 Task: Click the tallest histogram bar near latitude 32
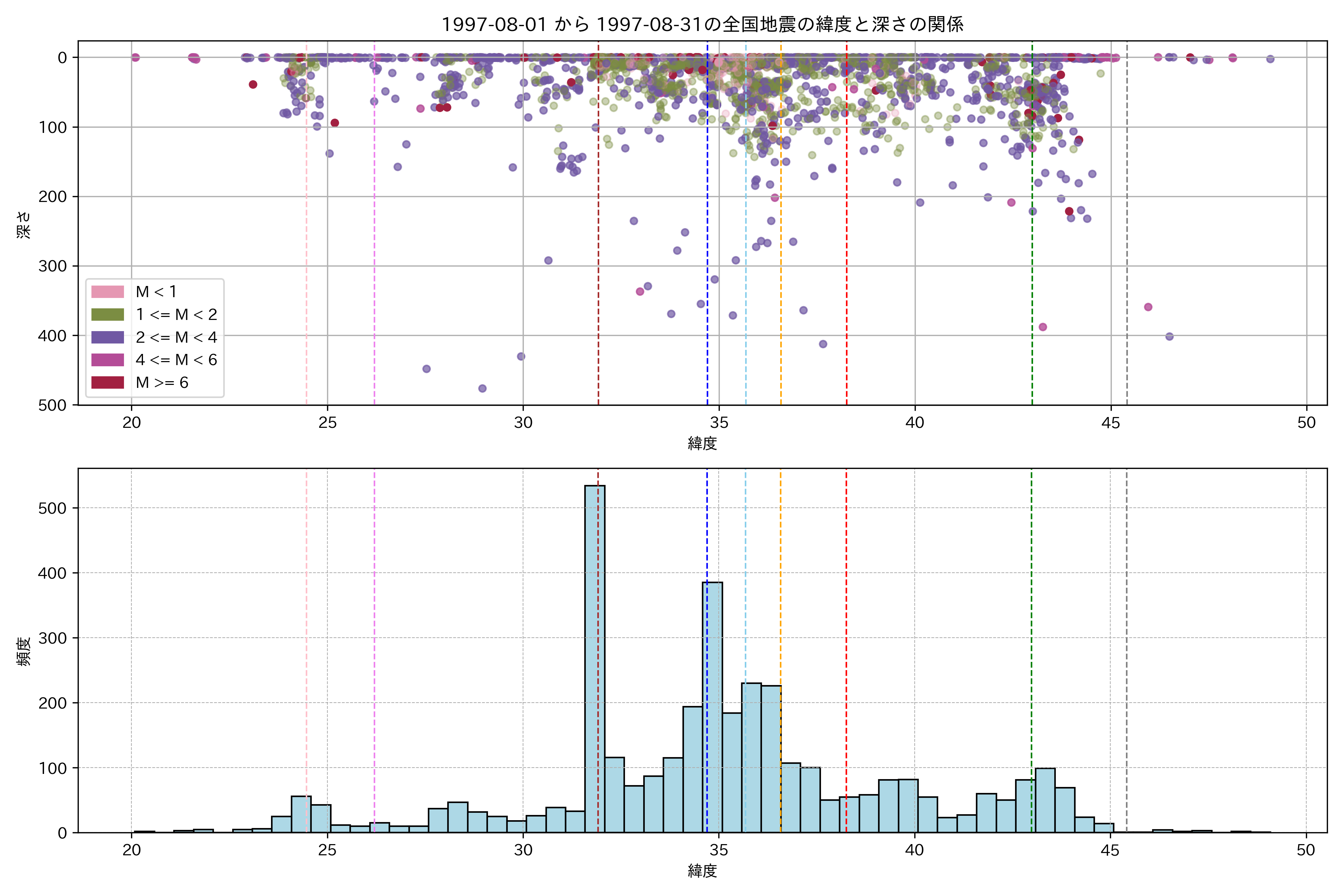coord(595,657)
